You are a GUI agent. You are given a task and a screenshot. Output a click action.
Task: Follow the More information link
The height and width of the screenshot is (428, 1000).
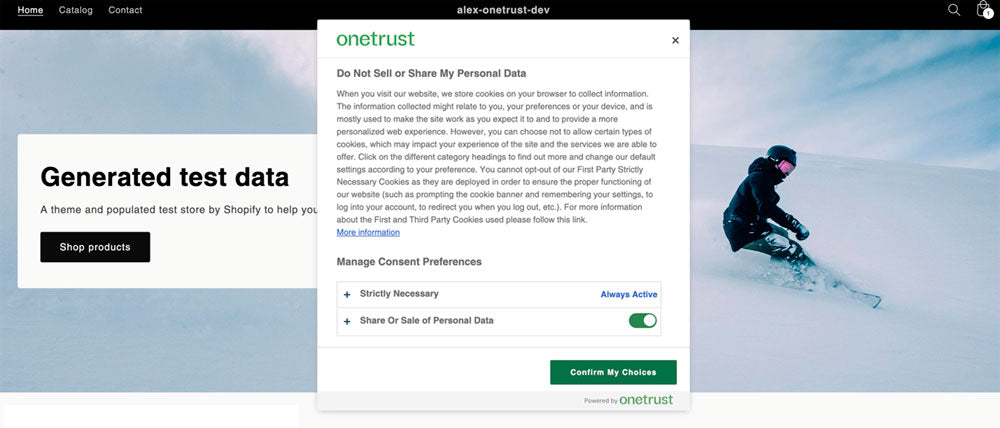pyautogui.click(x=368, y=233)
